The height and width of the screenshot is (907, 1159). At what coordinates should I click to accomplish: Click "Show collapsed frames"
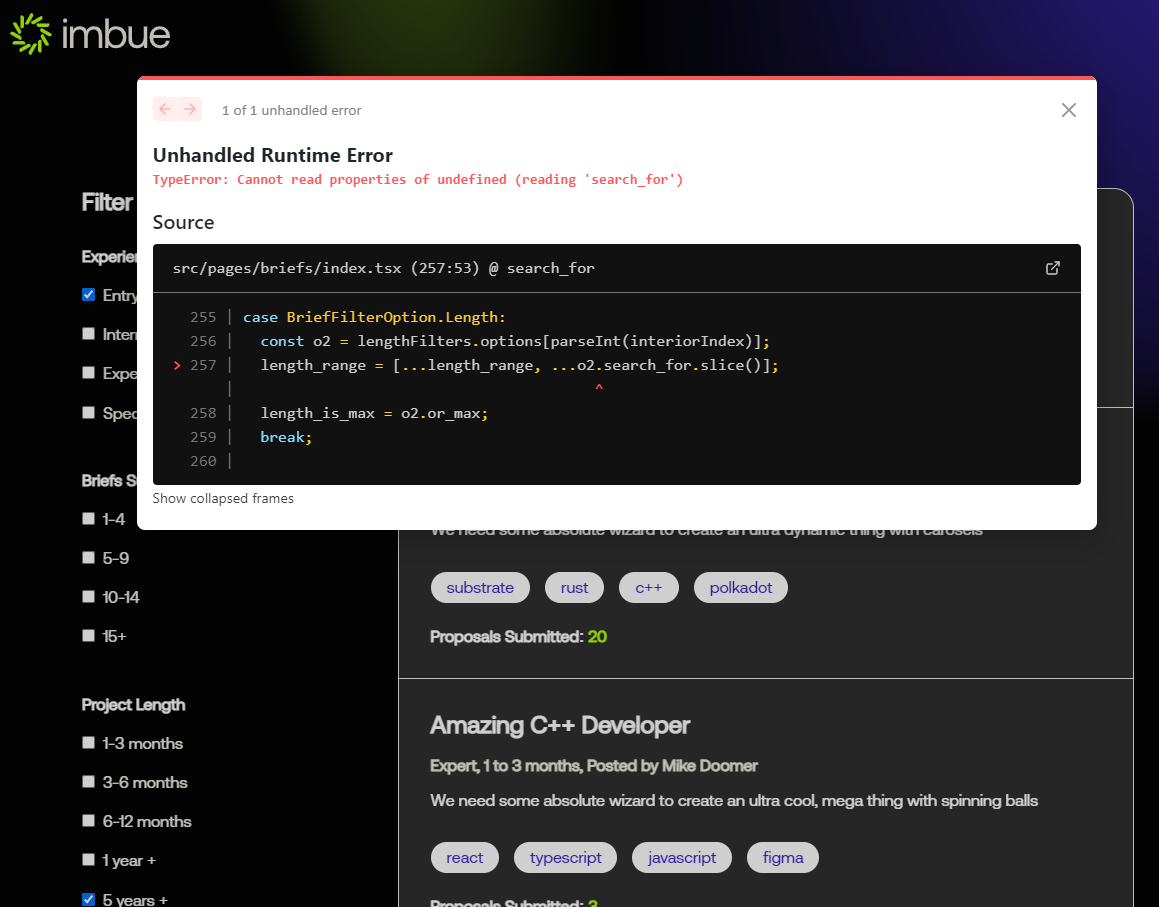[222, 497]
